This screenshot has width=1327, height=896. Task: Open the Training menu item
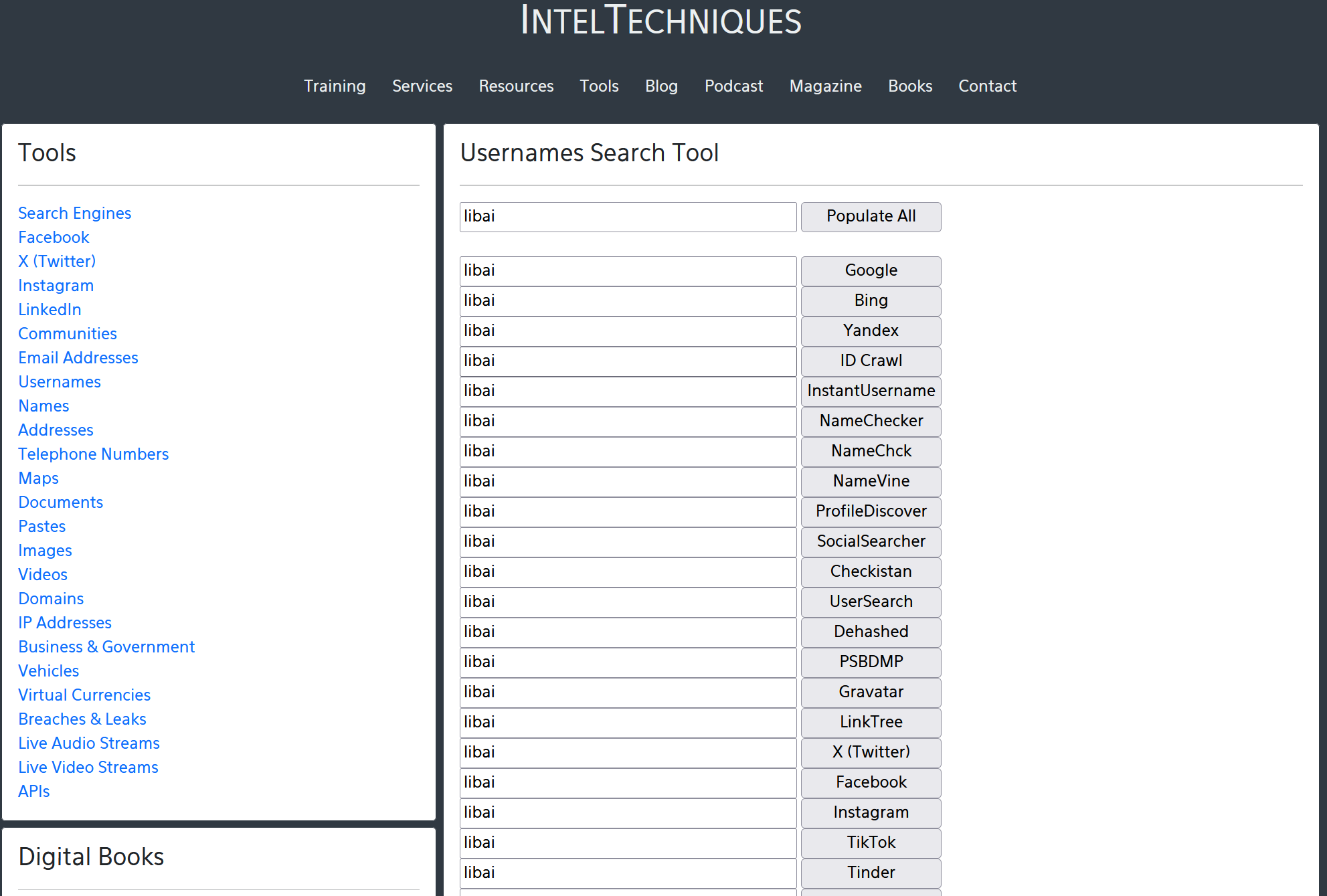click(x=335, y=86)
